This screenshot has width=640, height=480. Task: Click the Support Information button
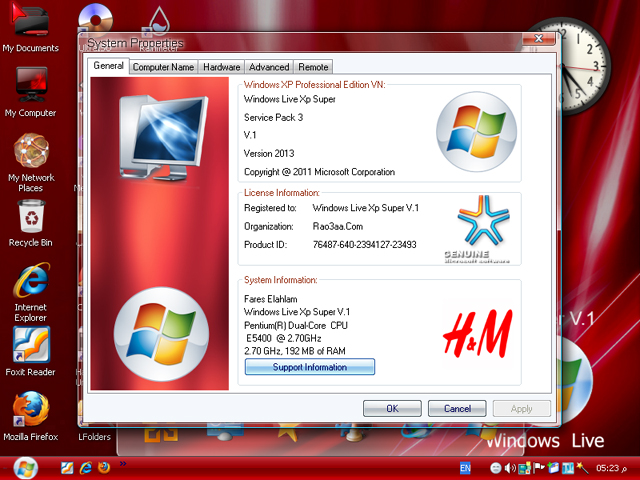pos(310,367)
